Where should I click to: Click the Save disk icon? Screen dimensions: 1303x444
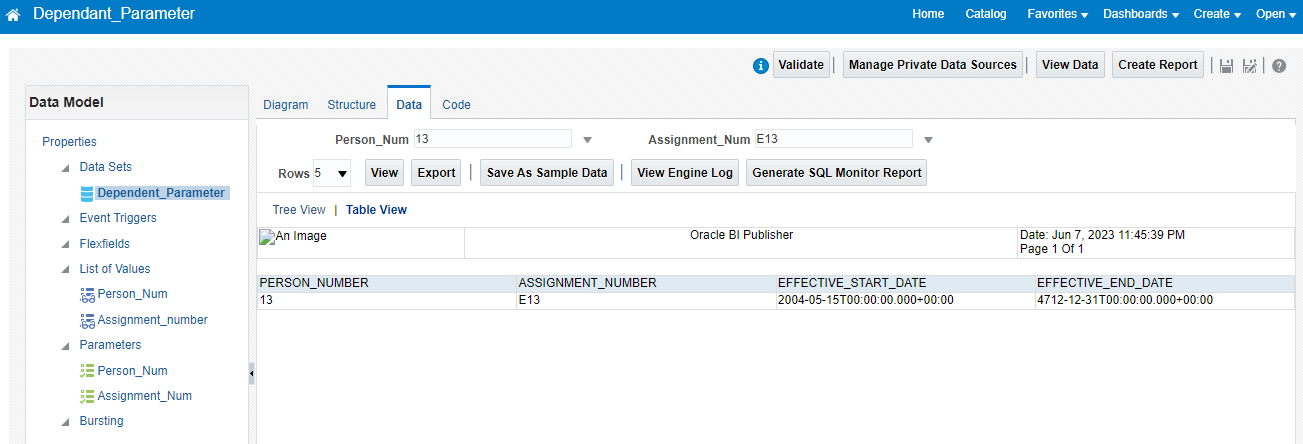(x=1226, y=66)
